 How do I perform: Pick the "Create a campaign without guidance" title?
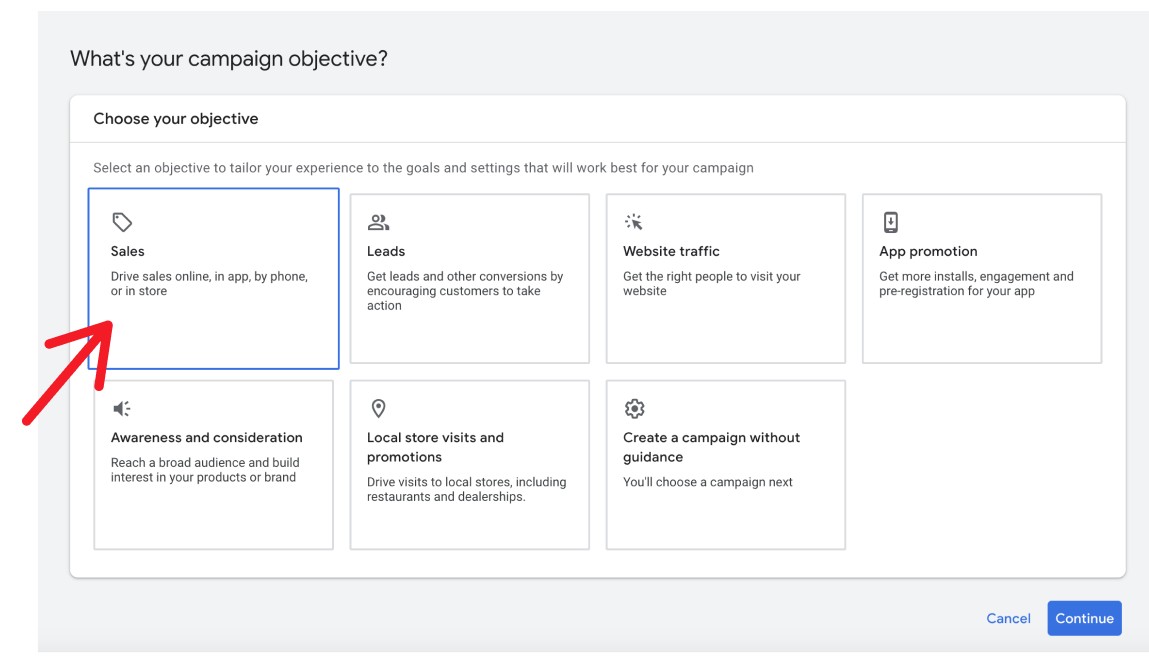[711, 447]
